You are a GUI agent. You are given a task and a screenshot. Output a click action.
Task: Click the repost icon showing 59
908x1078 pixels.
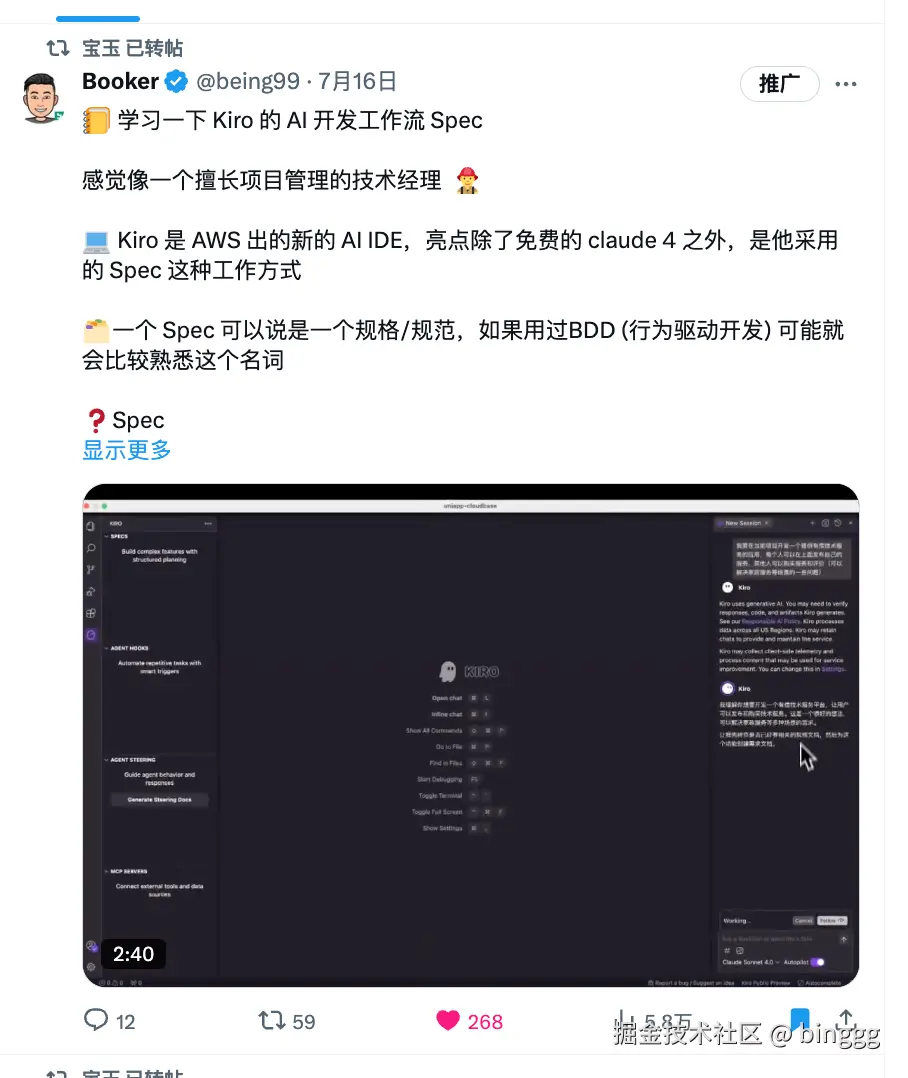pyautogui.click(x=272, y=1020)
